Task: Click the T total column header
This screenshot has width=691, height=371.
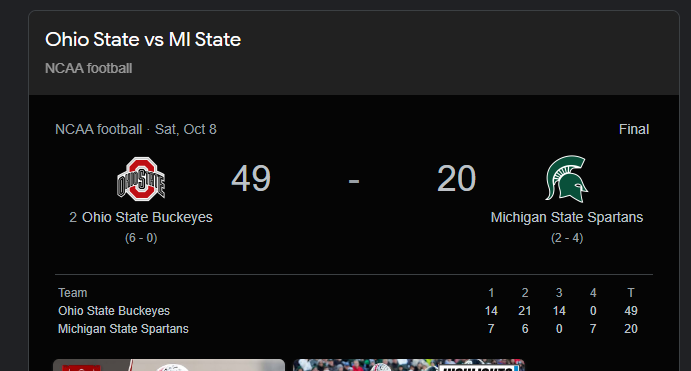Action: click(631, 293)
